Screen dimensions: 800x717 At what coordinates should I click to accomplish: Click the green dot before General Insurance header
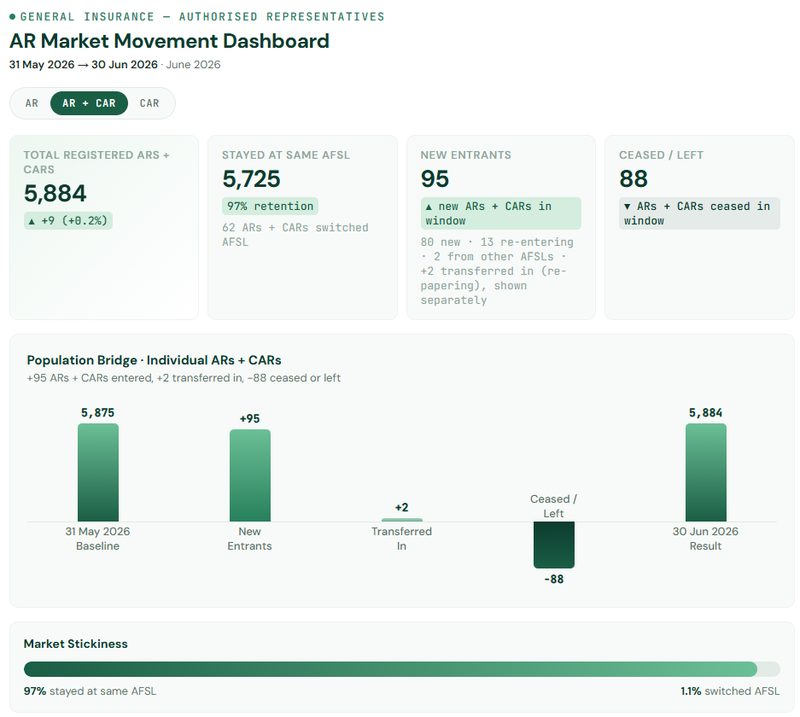pos(13,17)
